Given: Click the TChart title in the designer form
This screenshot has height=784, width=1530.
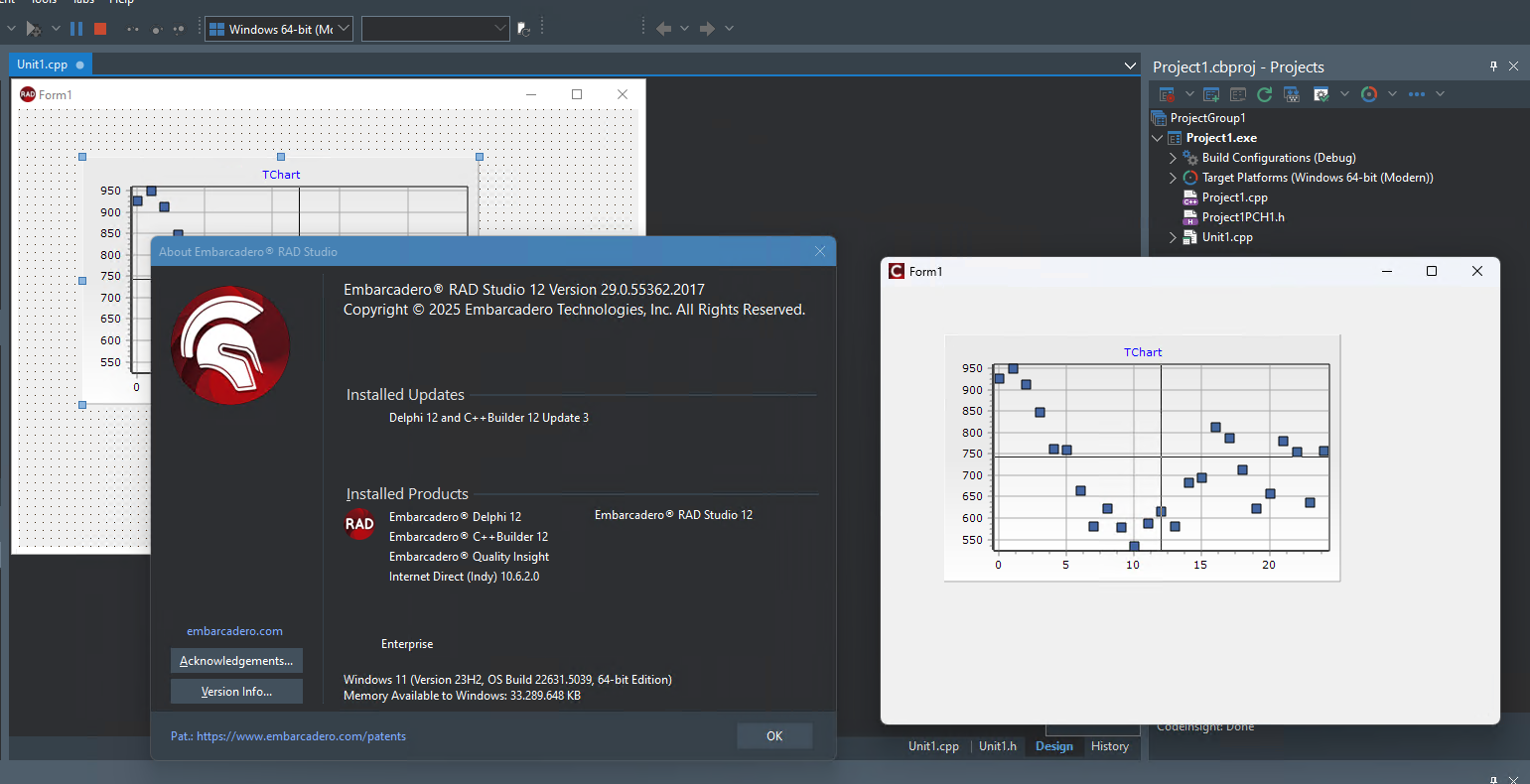Looking at the screenshot, I should coord(281,175).
